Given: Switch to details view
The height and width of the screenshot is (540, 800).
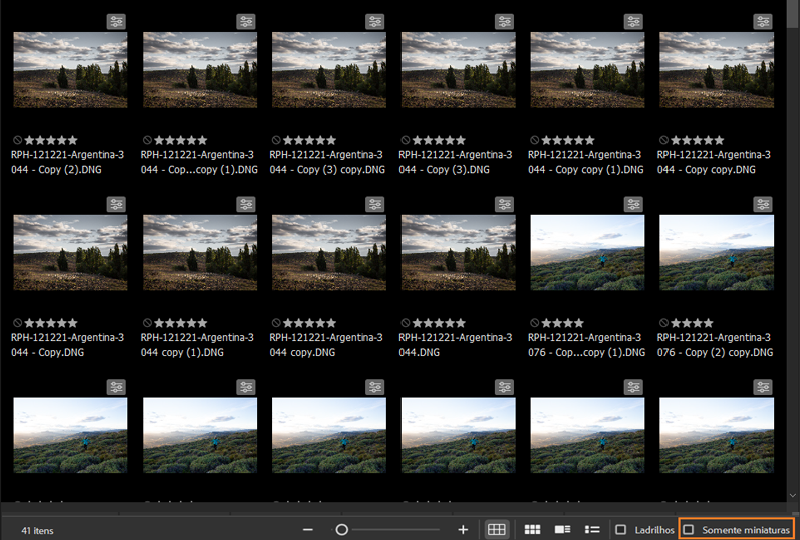Looking at the screenshot, I should click(x=562, y=530).
